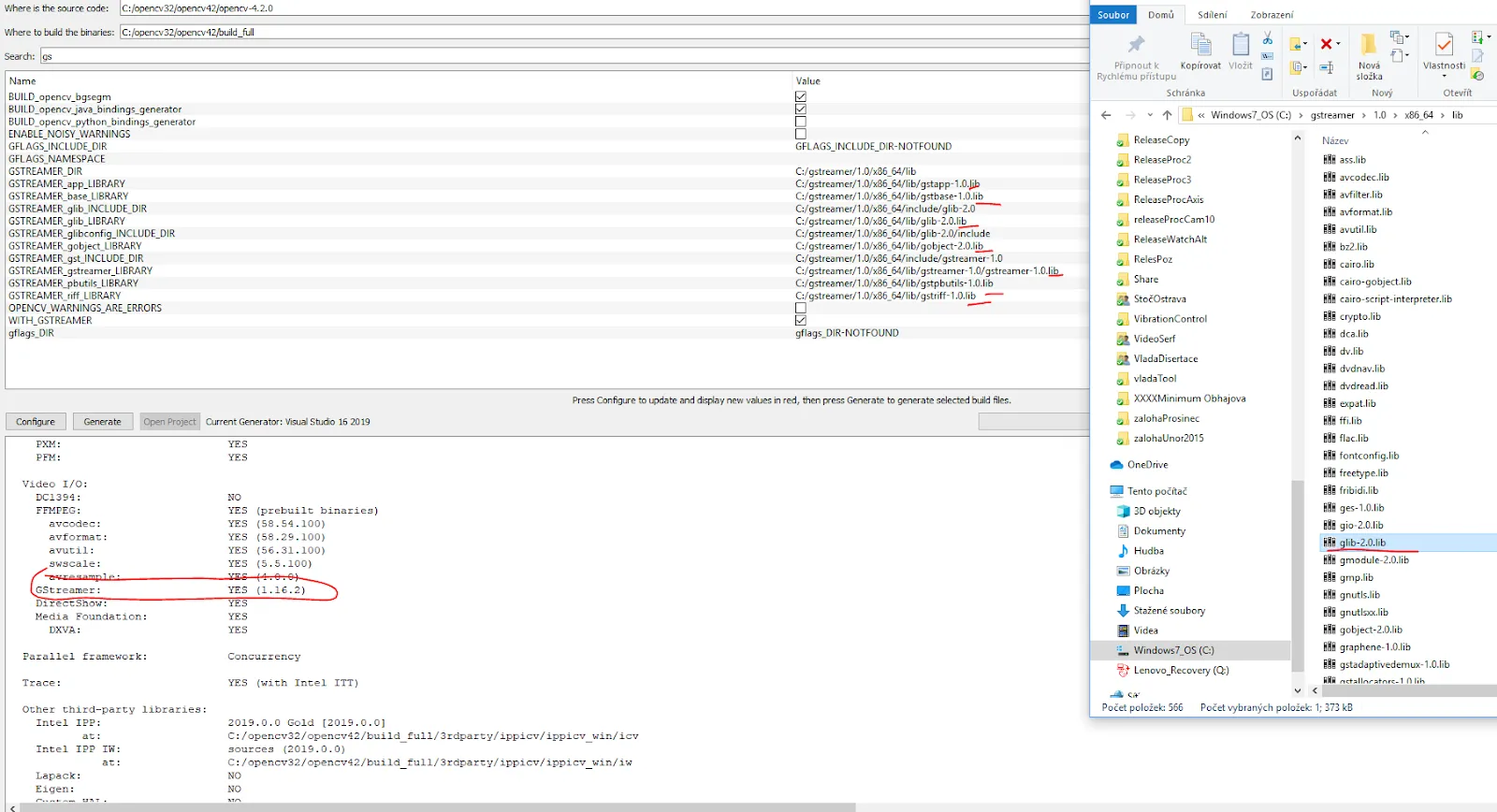Image resolution: width=1497 pixels, height=812 pixels.
Task: Switch to the Zobrazení ribbon tab
Action: 1272,15
